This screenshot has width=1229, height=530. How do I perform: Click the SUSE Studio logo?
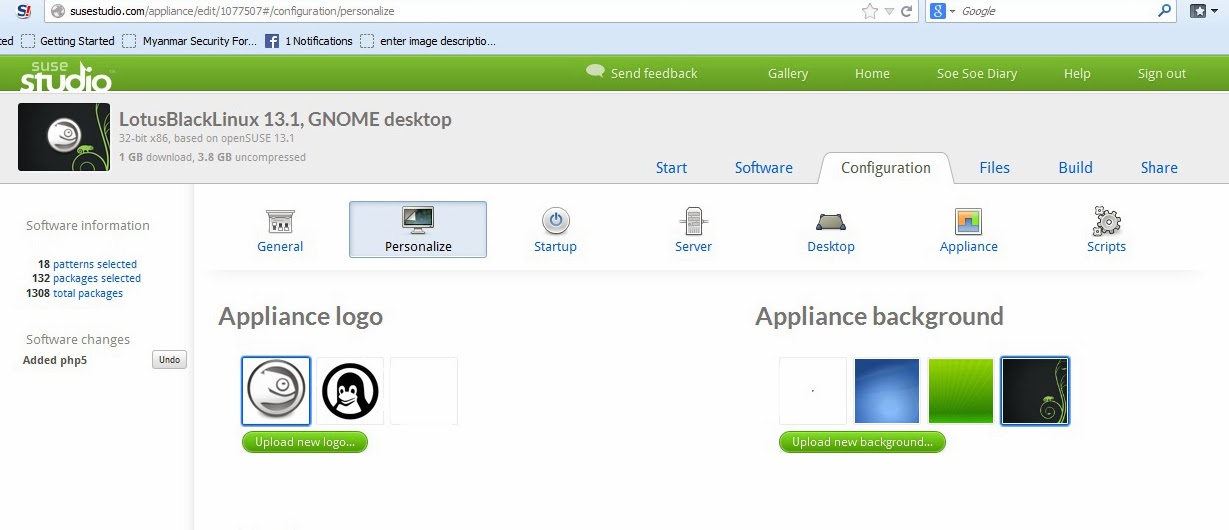67,76
